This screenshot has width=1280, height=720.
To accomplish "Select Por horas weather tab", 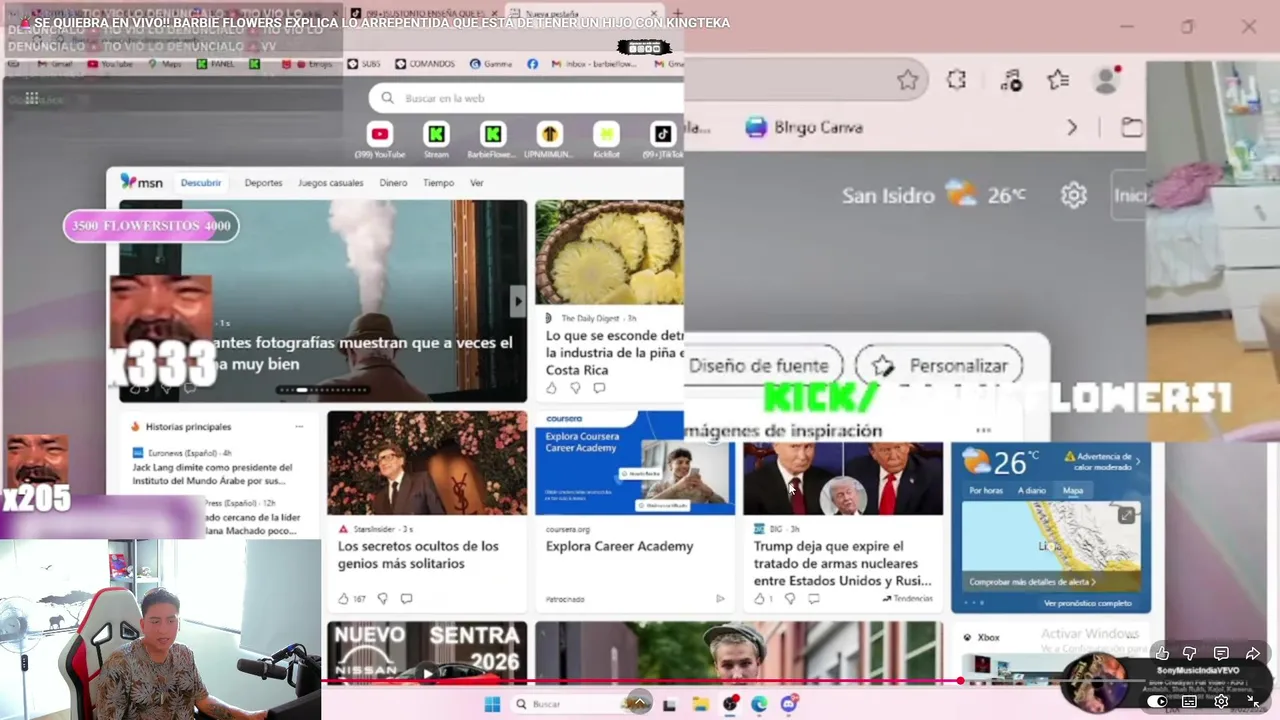I will click(985, 490).
